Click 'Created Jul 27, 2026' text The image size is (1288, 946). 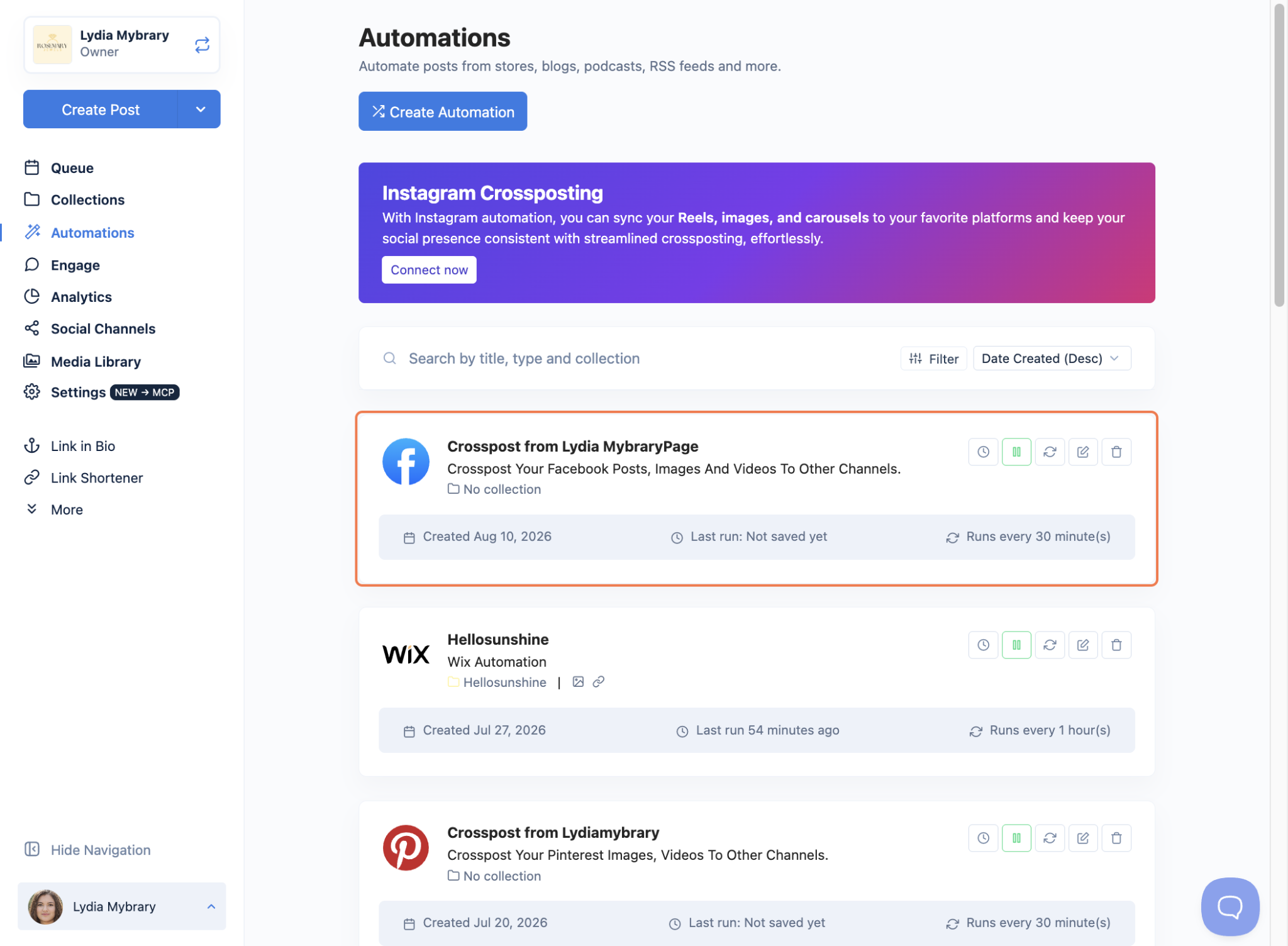pos(484,730)
